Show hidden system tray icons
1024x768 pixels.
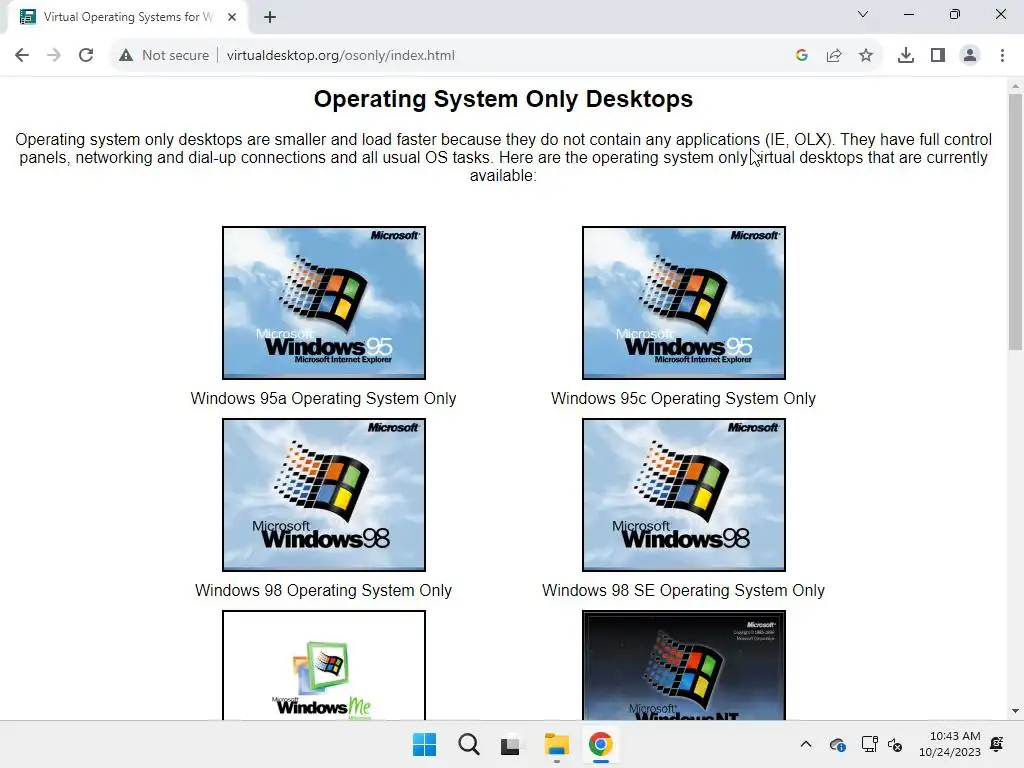(x=806, y=744)
